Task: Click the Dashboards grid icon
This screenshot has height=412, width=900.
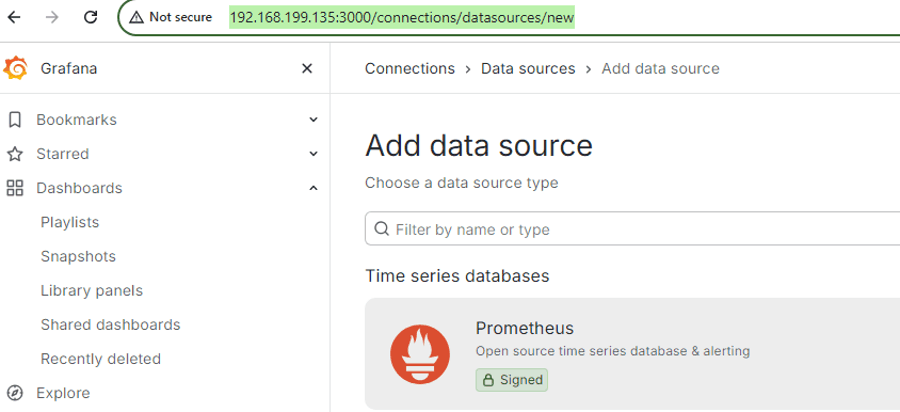Action: click(15, 188)
